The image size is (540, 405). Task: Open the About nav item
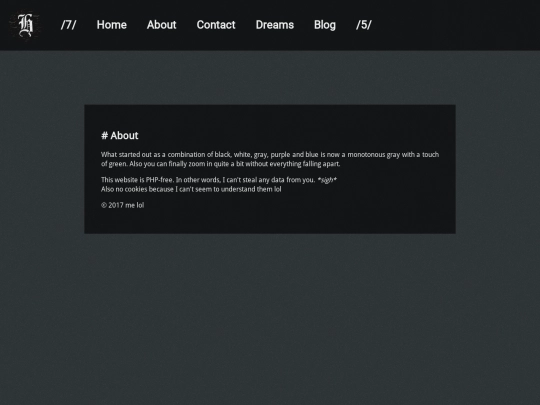click(162, 25)
